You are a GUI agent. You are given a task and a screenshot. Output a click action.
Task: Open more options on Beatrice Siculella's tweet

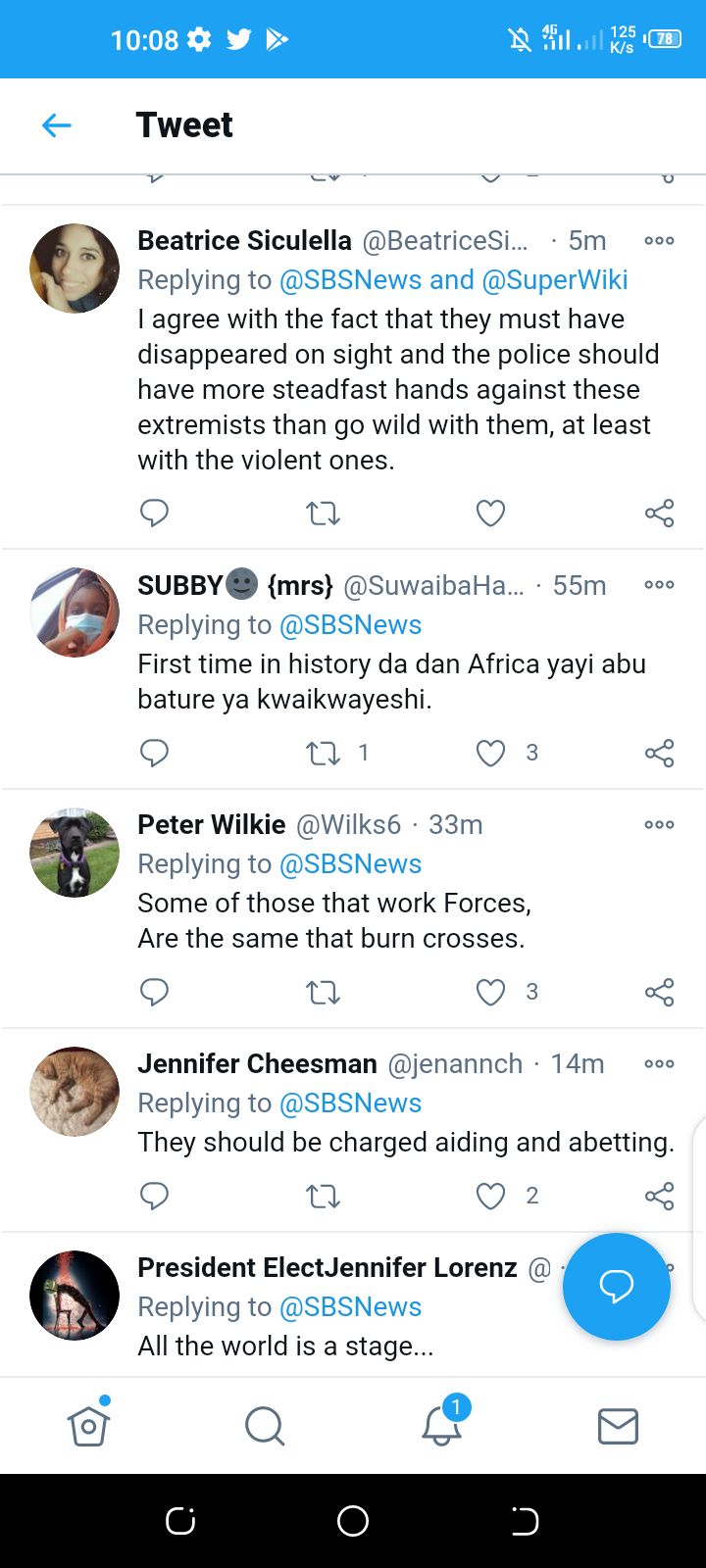pos(659,241)
